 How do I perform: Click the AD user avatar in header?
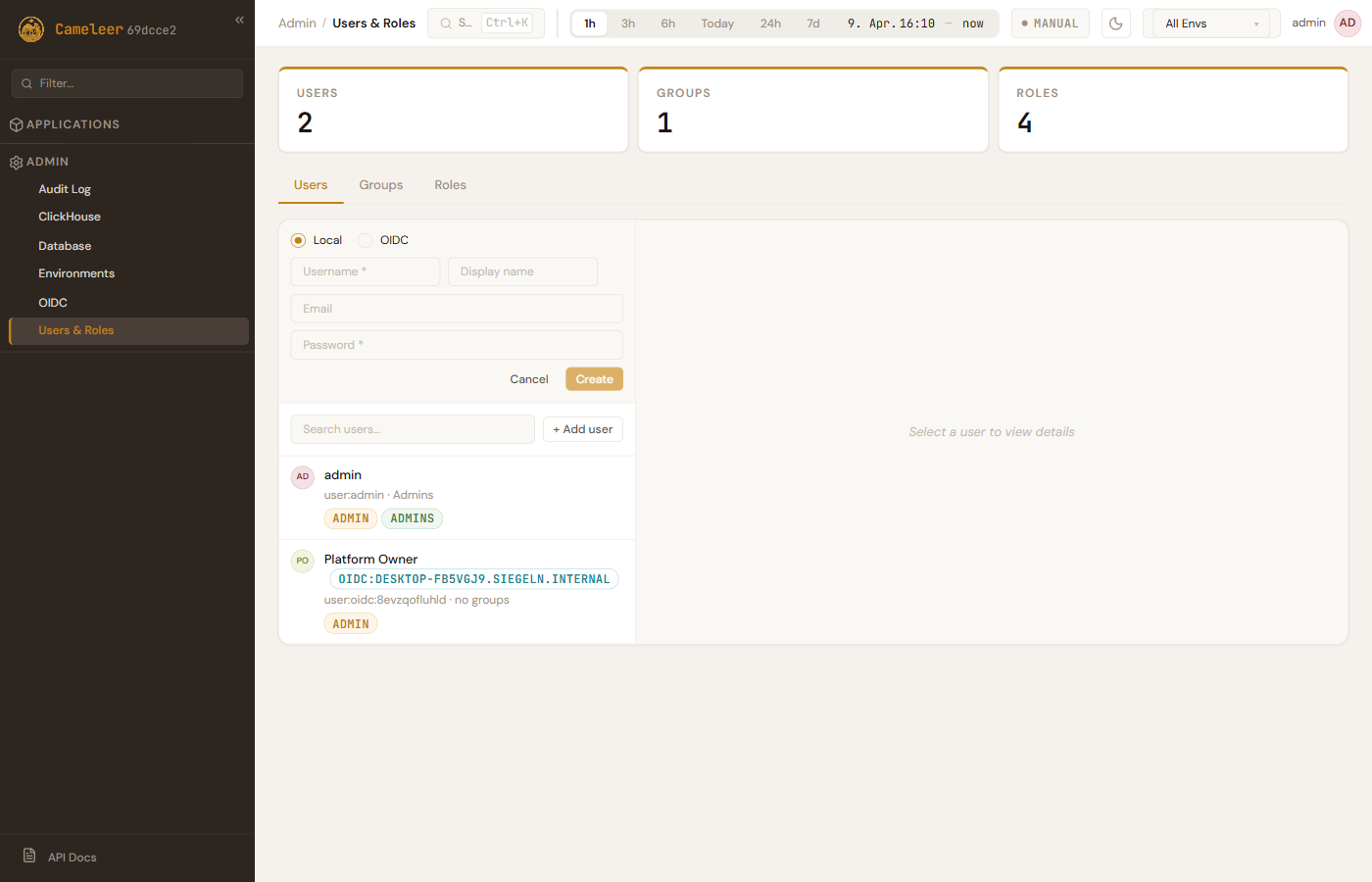click(1347, 24)
